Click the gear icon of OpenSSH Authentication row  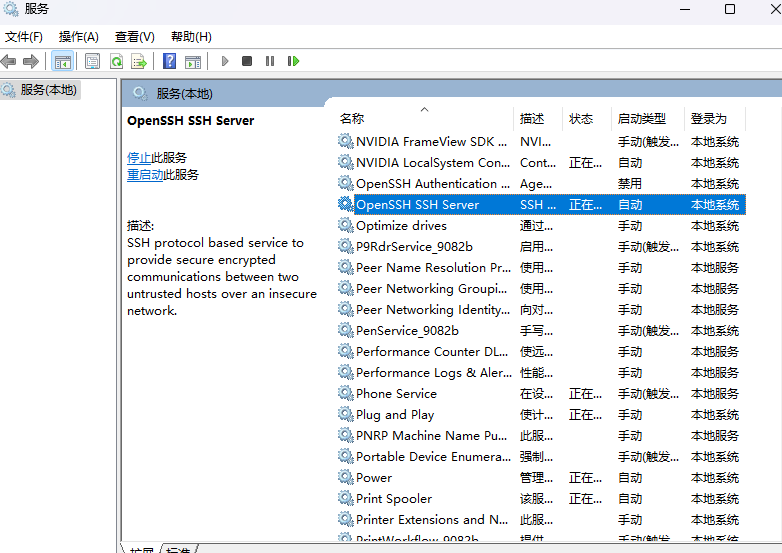[x=345, y=183]
